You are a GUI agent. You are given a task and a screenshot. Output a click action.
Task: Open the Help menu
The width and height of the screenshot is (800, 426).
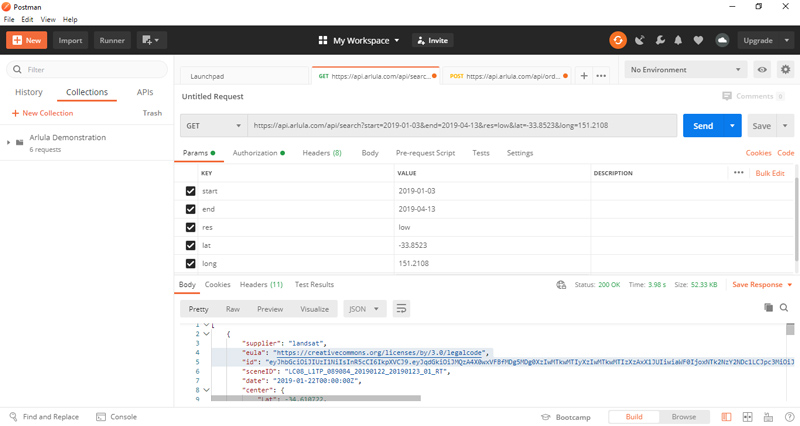(70, 19)
